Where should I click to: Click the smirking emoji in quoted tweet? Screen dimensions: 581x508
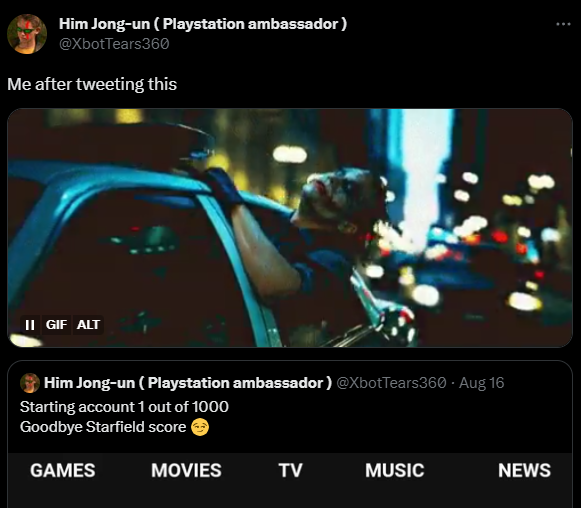(x=200, y=427)
